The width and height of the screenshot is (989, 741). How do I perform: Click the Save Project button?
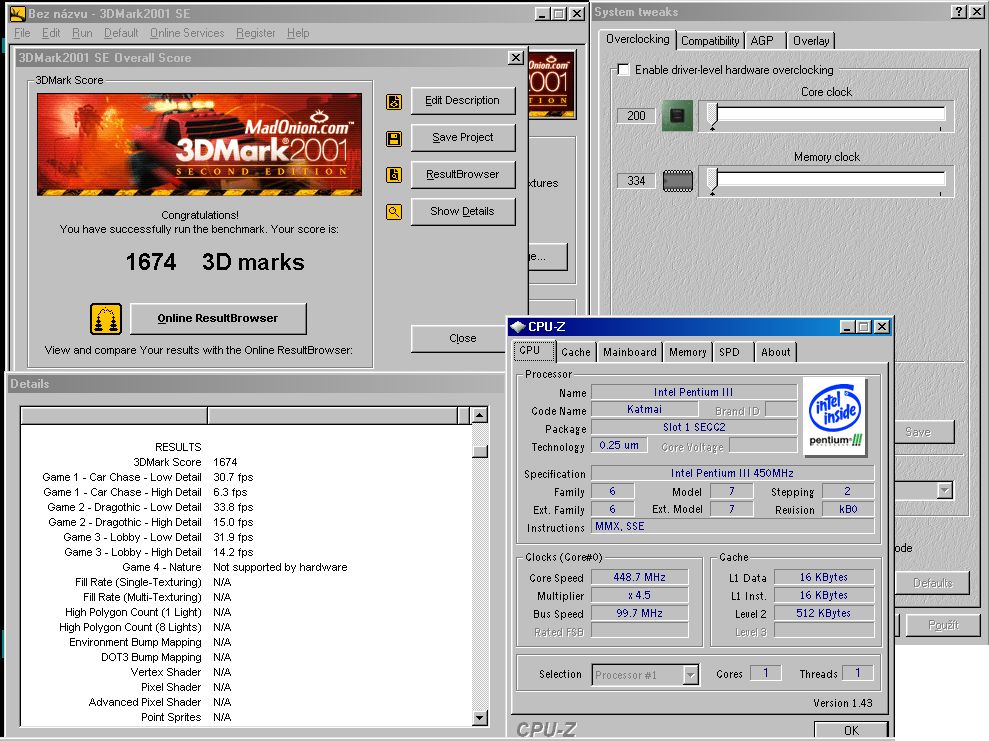point(463,137)
